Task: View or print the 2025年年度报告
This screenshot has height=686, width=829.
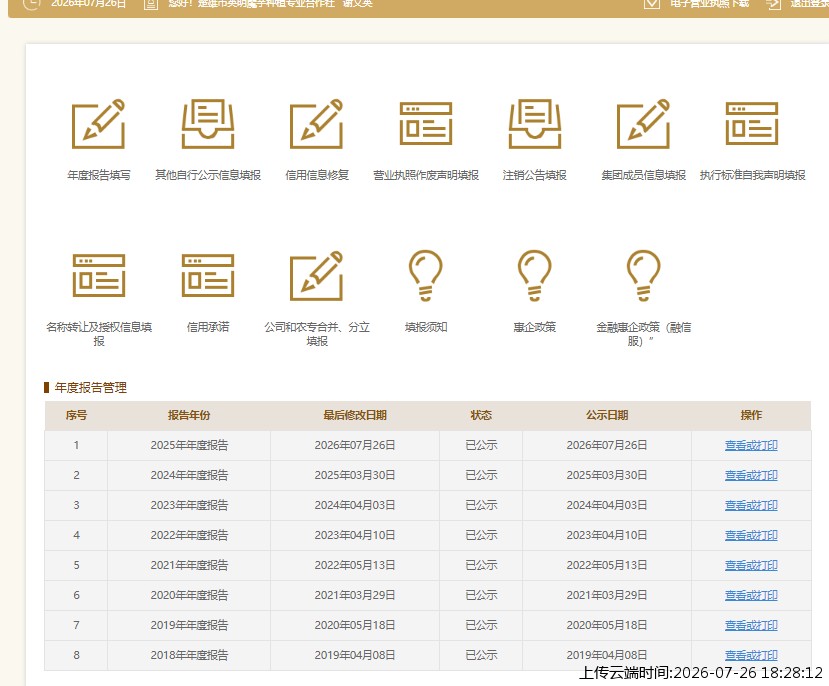Action: [751, 446]
